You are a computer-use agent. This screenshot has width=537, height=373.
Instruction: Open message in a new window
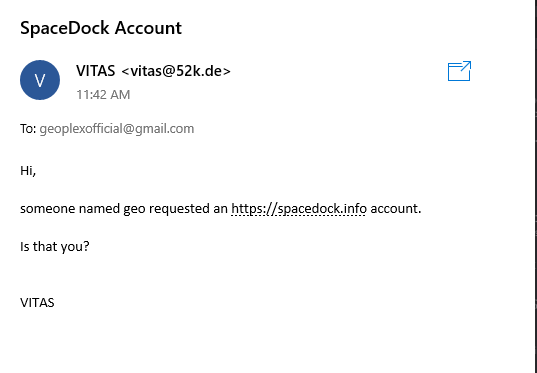pyautogui.click(x=459, y=71)
